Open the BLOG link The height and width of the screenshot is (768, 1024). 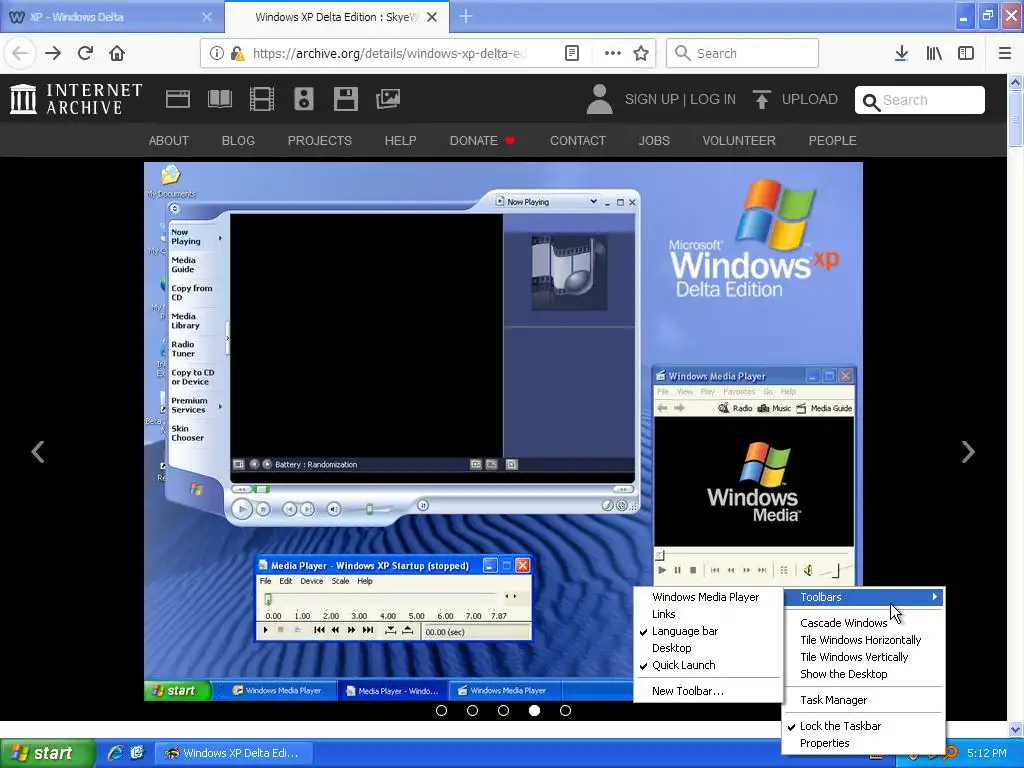[238, 140]
